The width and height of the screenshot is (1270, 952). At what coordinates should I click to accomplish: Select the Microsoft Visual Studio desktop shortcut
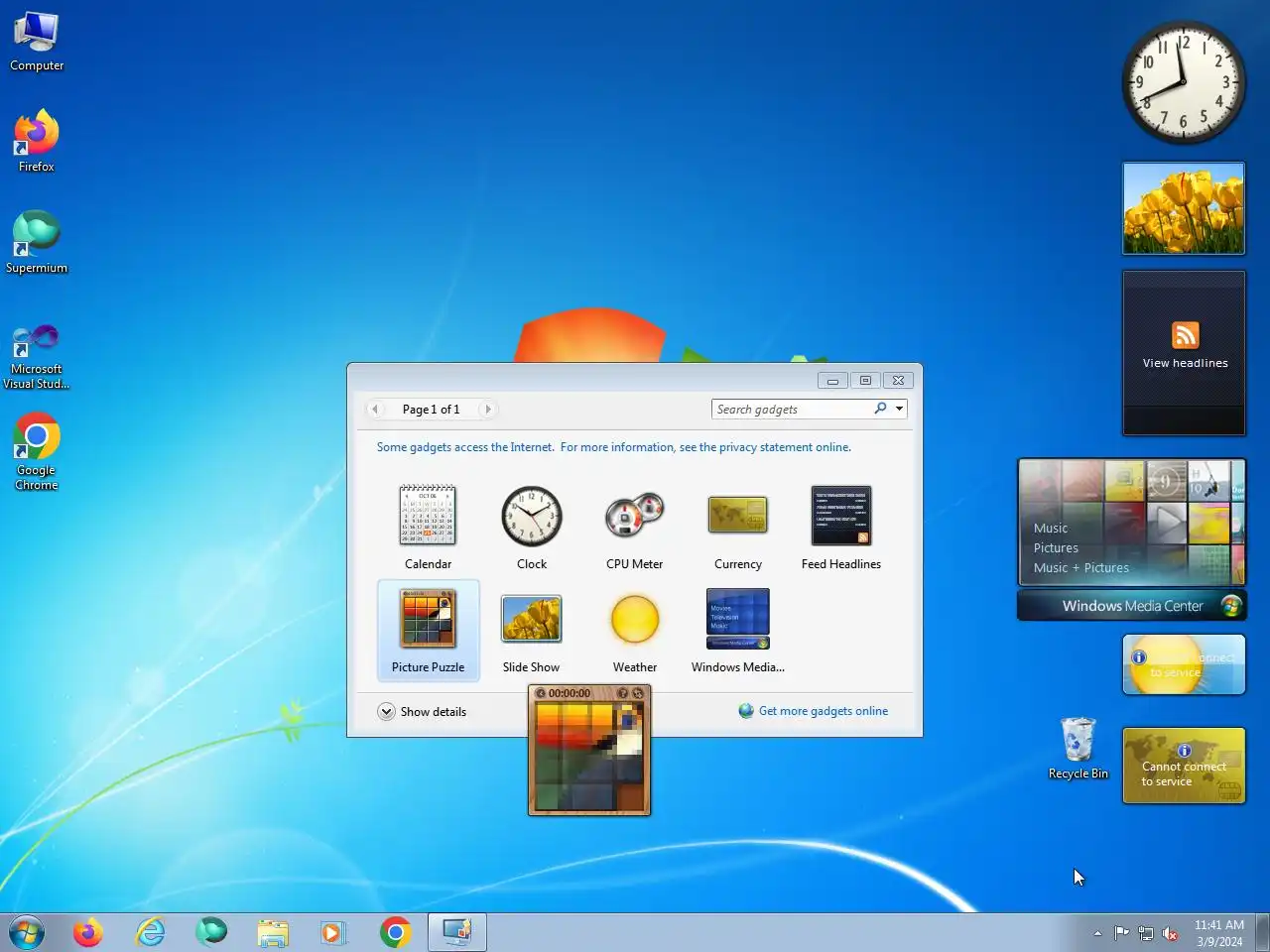point(37,356)
